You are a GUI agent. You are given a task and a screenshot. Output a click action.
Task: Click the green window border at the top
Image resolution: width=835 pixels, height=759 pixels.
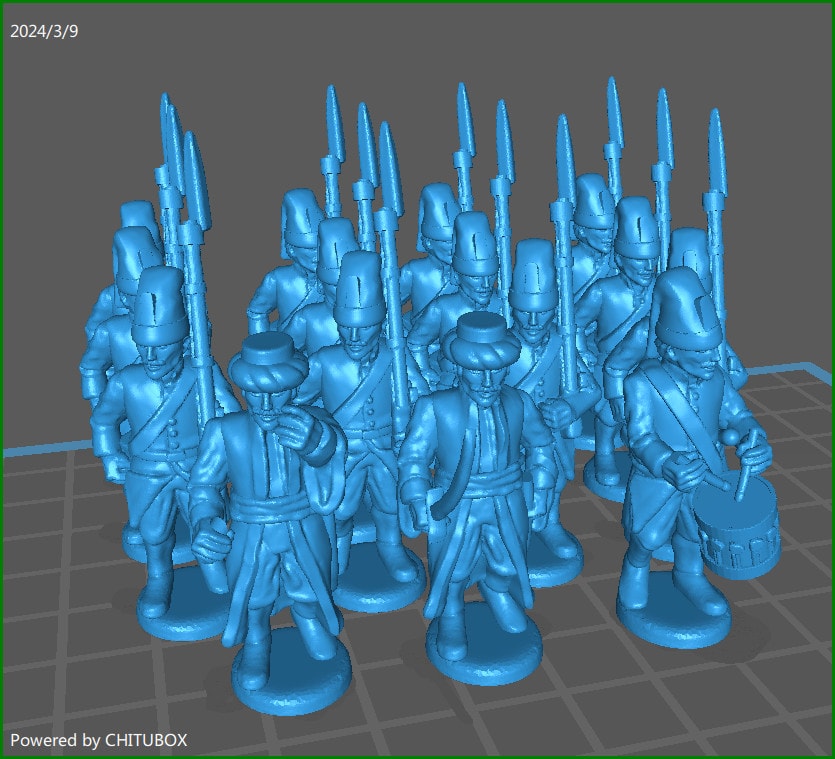click(x=417, y=3)
